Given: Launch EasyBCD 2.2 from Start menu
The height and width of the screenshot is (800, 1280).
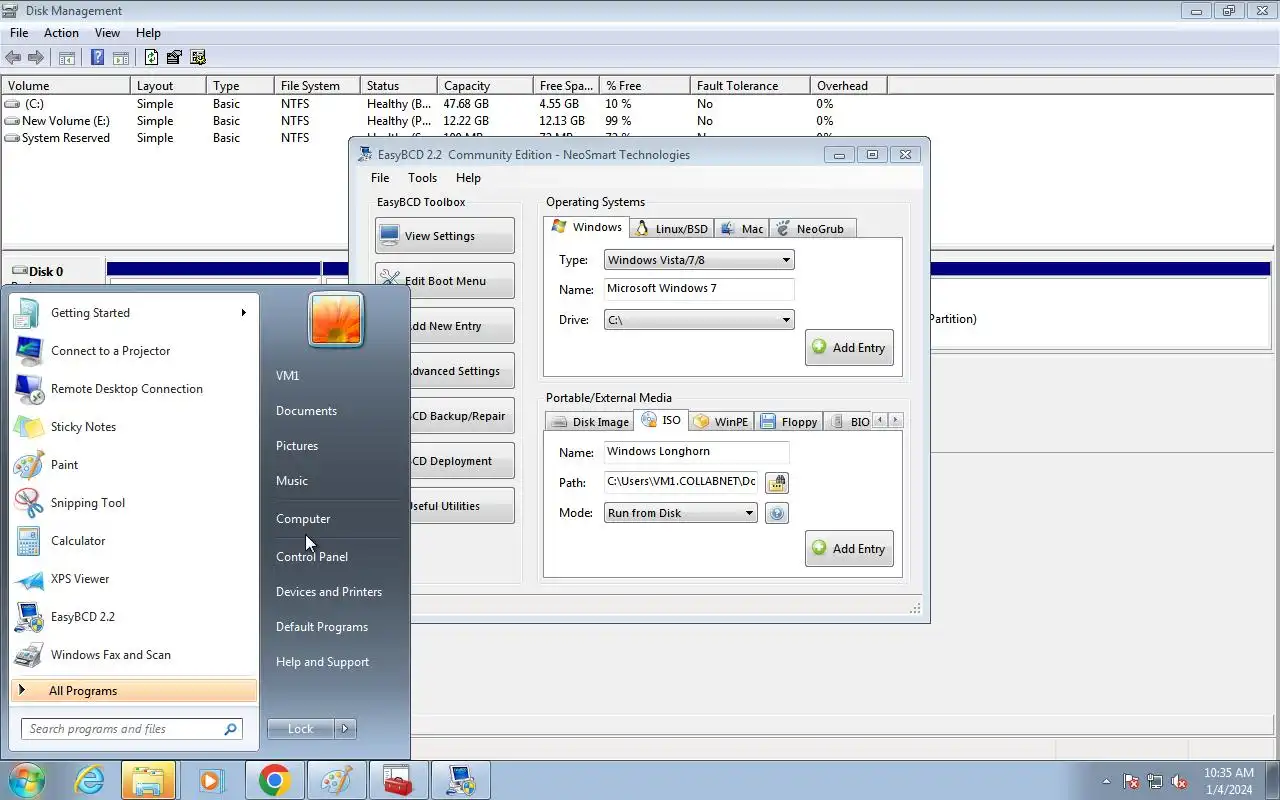Looking at the screenshot, I should click(x=134, y=617).
